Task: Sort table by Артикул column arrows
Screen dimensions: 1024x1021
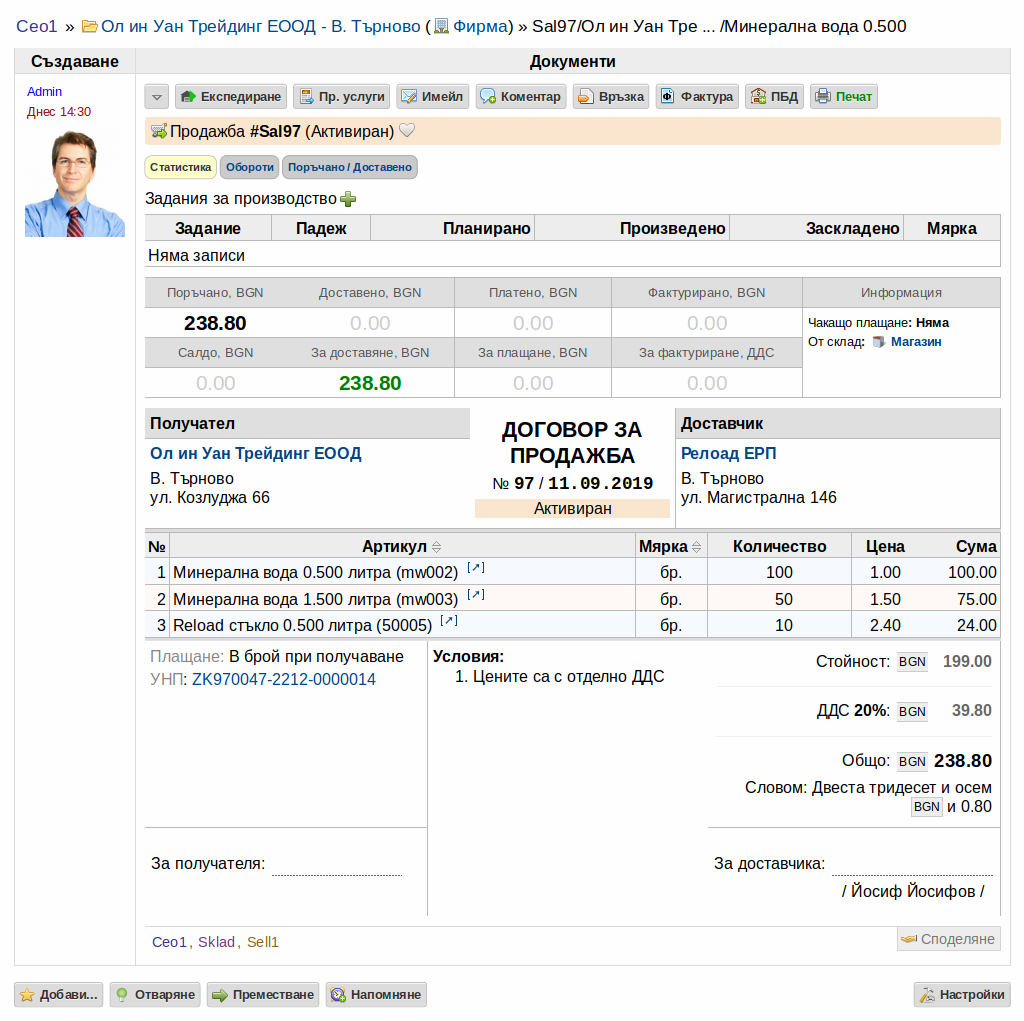Action: 437,547
